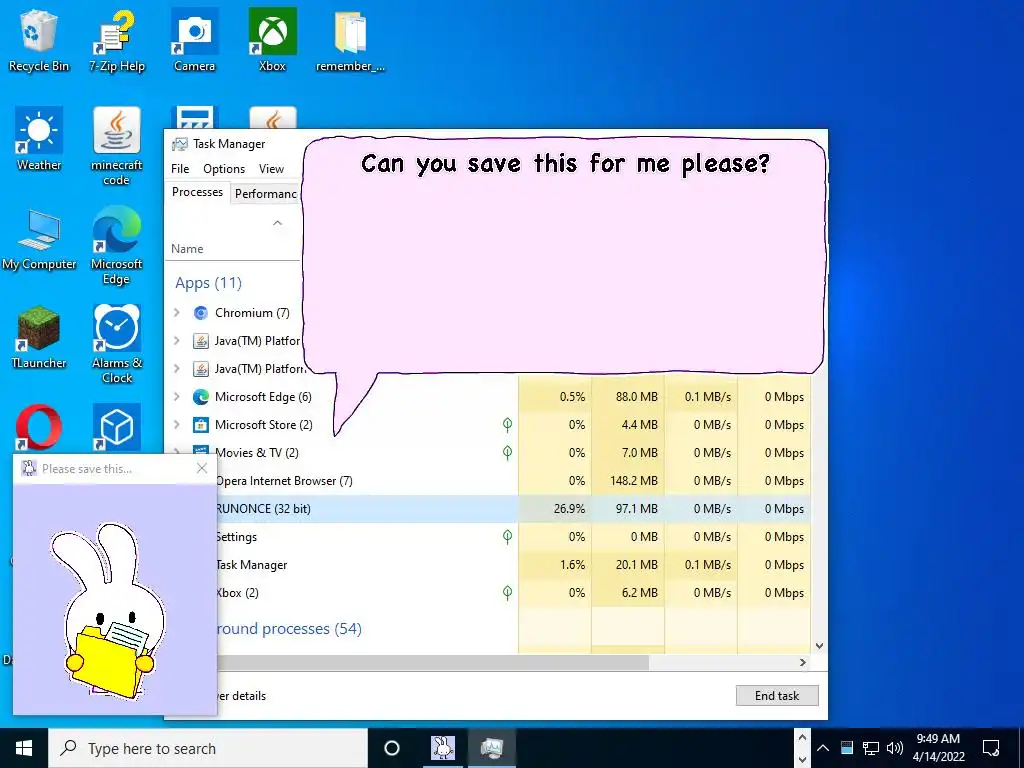Open the Recycle Bin desktop icon
The width and height of the screenshot is (1024, 768).
(x=39, y=40)
